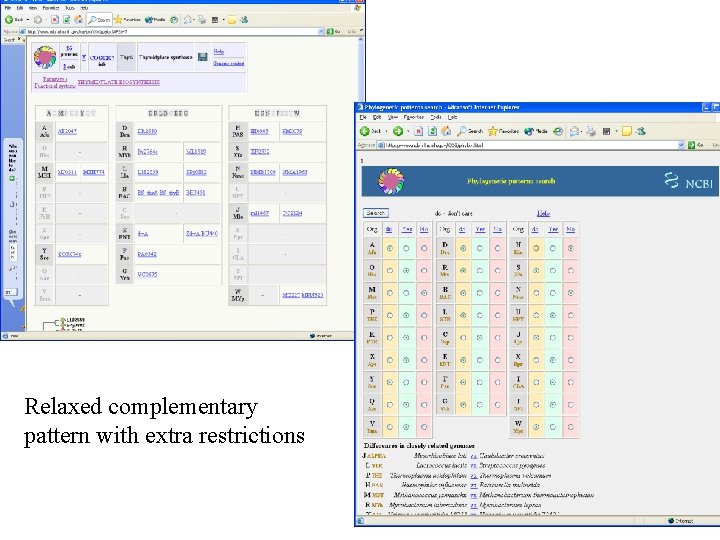The width and height of the screenshot is (720, 540).
Task: Open THYMIDYLATE BIOSYNTHESIS link in COG window
Action: pyautogui.click(x=118, y=82)
